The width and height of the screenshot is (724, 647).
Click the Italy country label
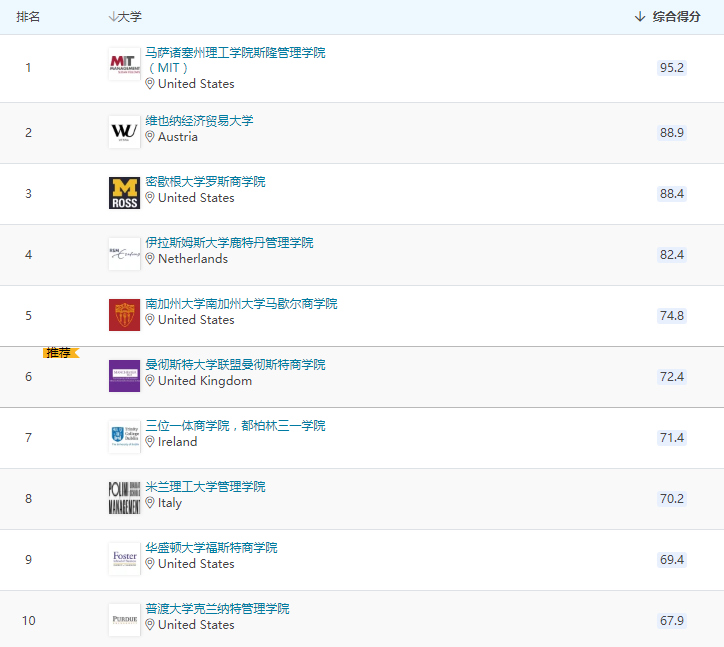point(170,502)
